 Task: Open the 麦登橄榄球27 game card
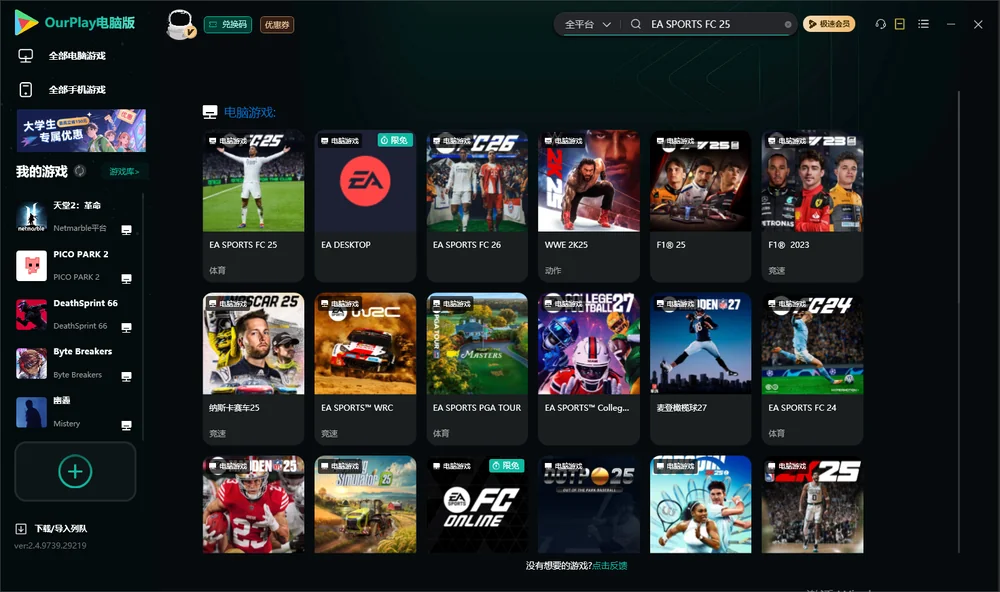[x=700, y=369]
